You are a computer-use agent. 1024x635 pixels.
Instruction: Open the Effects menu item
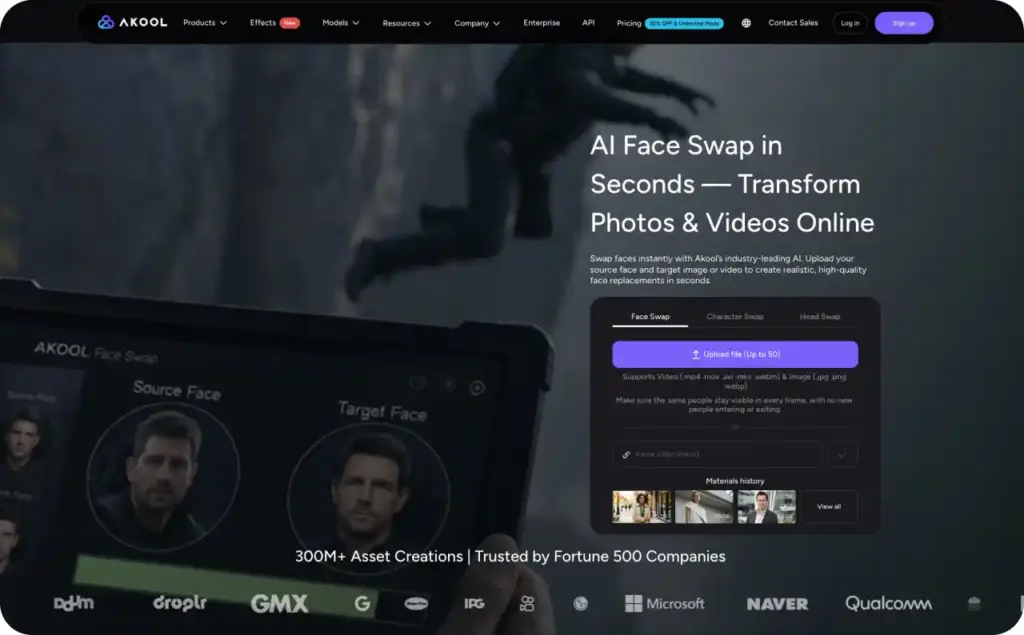pyautogui.click(x=263, y=23)
